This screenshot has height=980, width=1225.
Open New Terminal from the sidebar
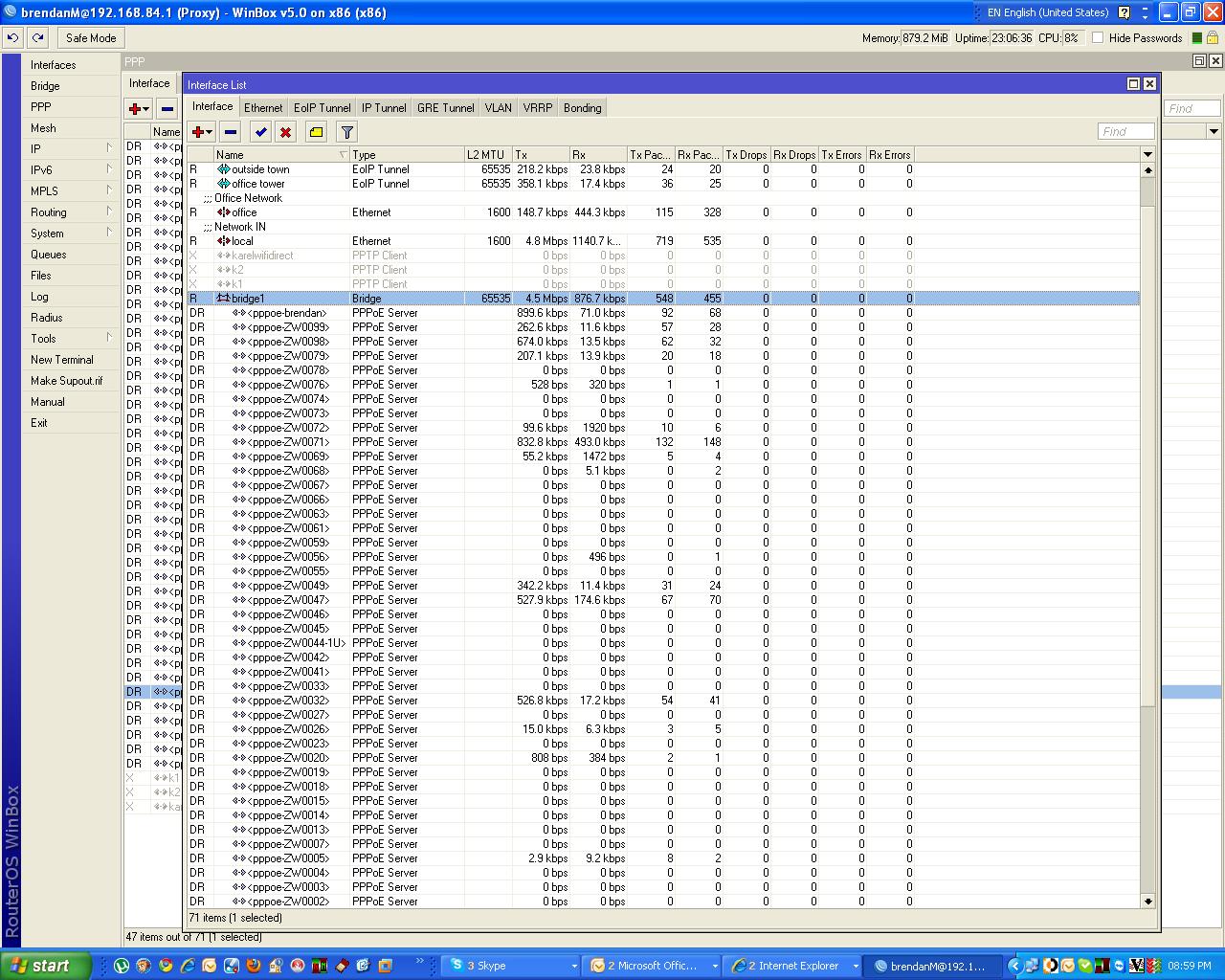(x=63, y=359)
